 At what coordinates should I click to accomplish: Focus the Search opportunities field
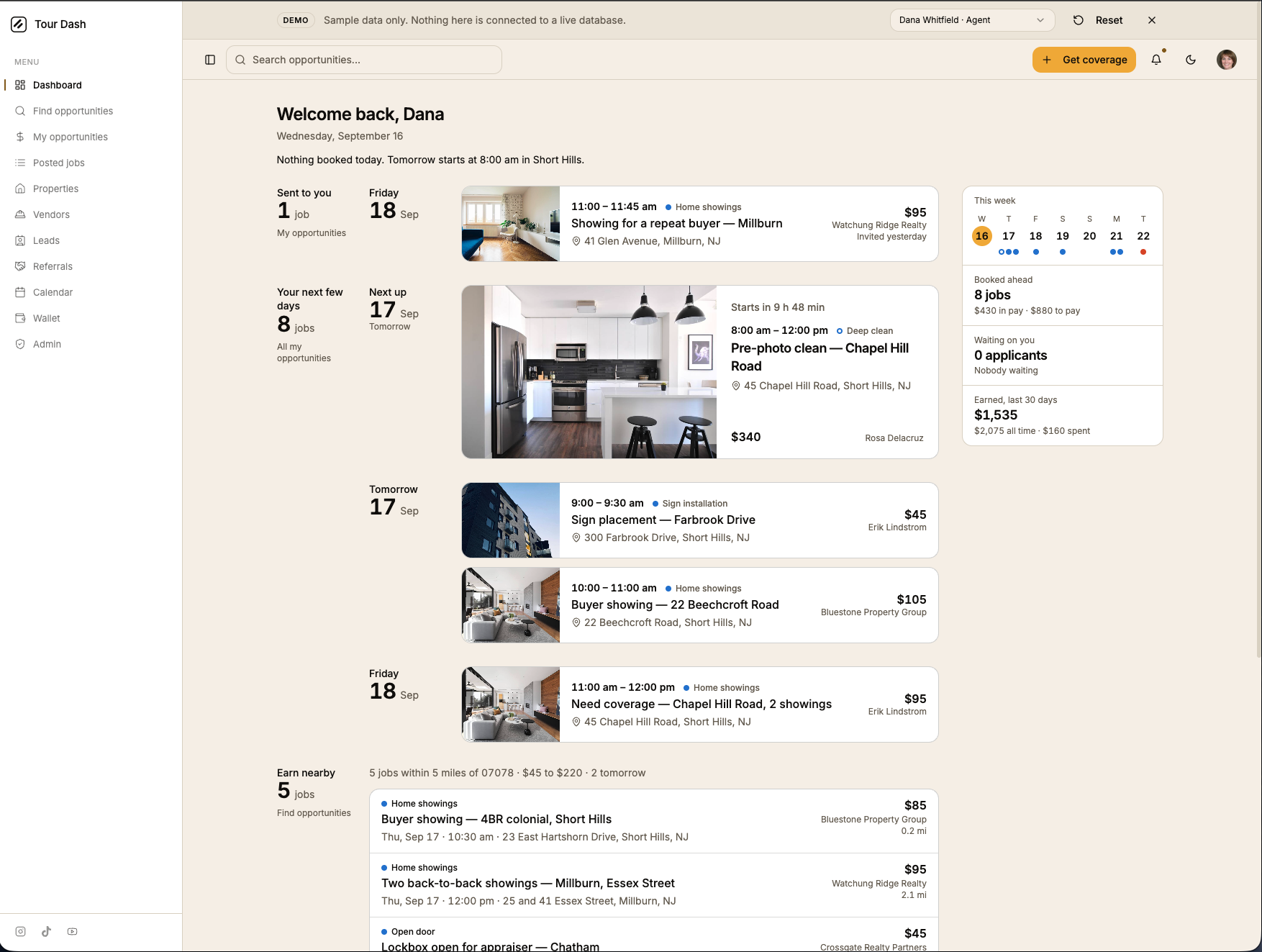click(364, 60)
